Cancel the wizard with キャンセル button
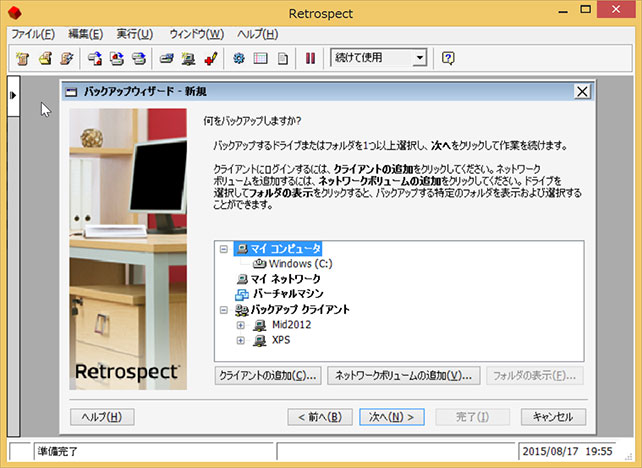This screenshot has height=468, width=642. (553, 417)
